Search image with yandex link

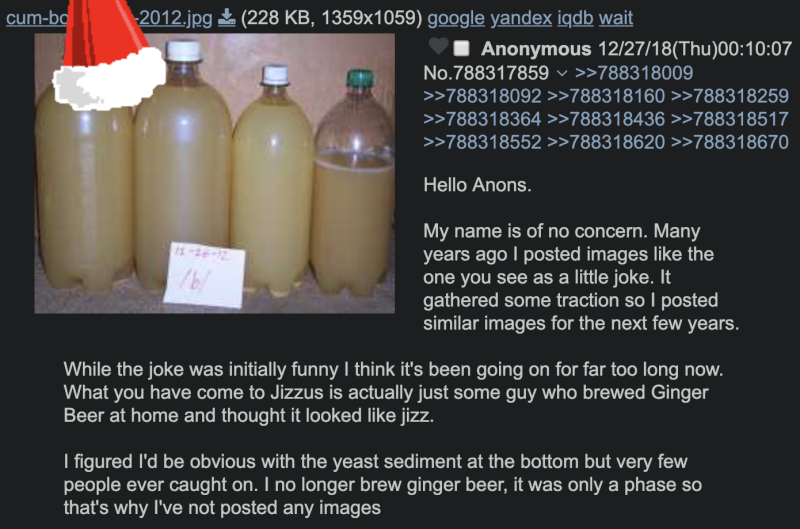(x=520, y=18)
